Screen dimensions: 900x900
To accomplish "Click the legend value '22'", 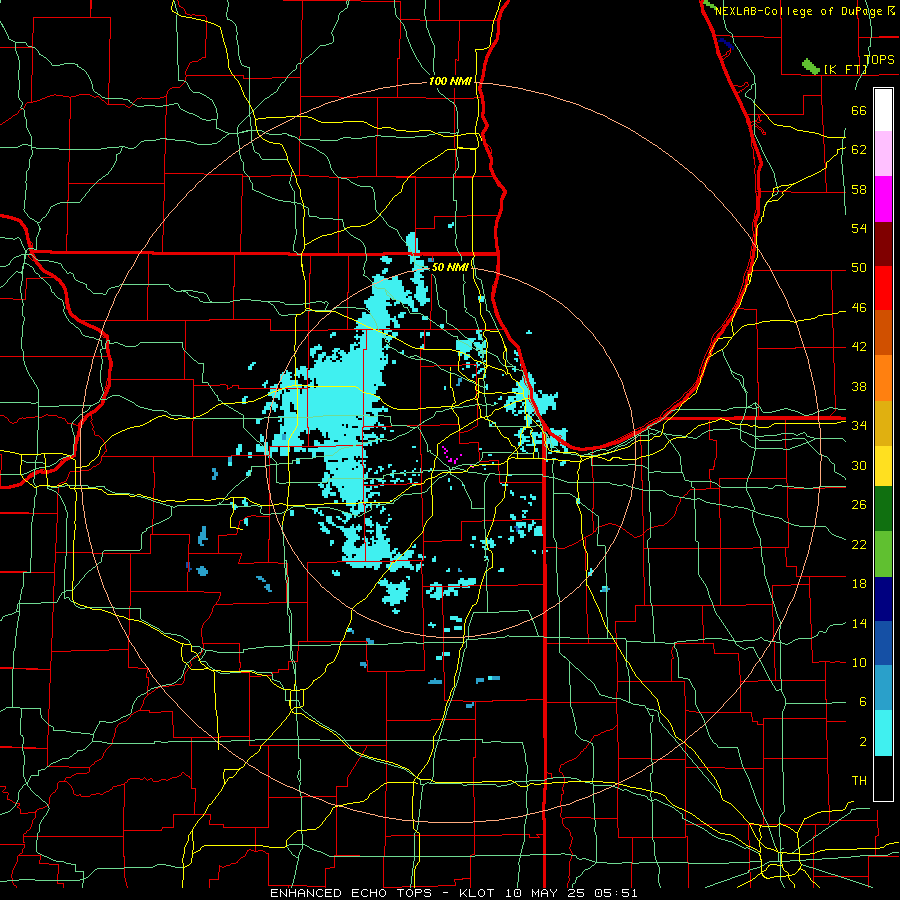I will [859, 544].
